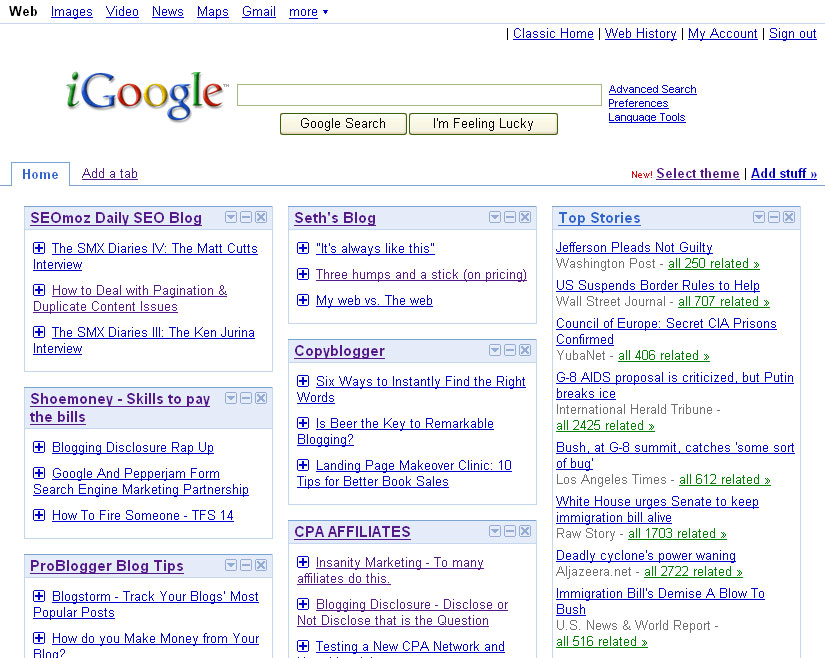Screen dimensions: 825x658
Task: Minimize the SEOmoz Daily SEO Blog gadget
Action: pos(246,217)
